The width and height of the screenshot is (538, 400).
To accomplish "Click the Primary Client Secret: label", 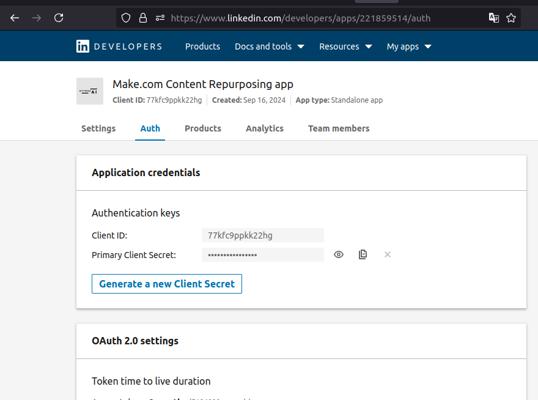I will click(x=134, y=255).
